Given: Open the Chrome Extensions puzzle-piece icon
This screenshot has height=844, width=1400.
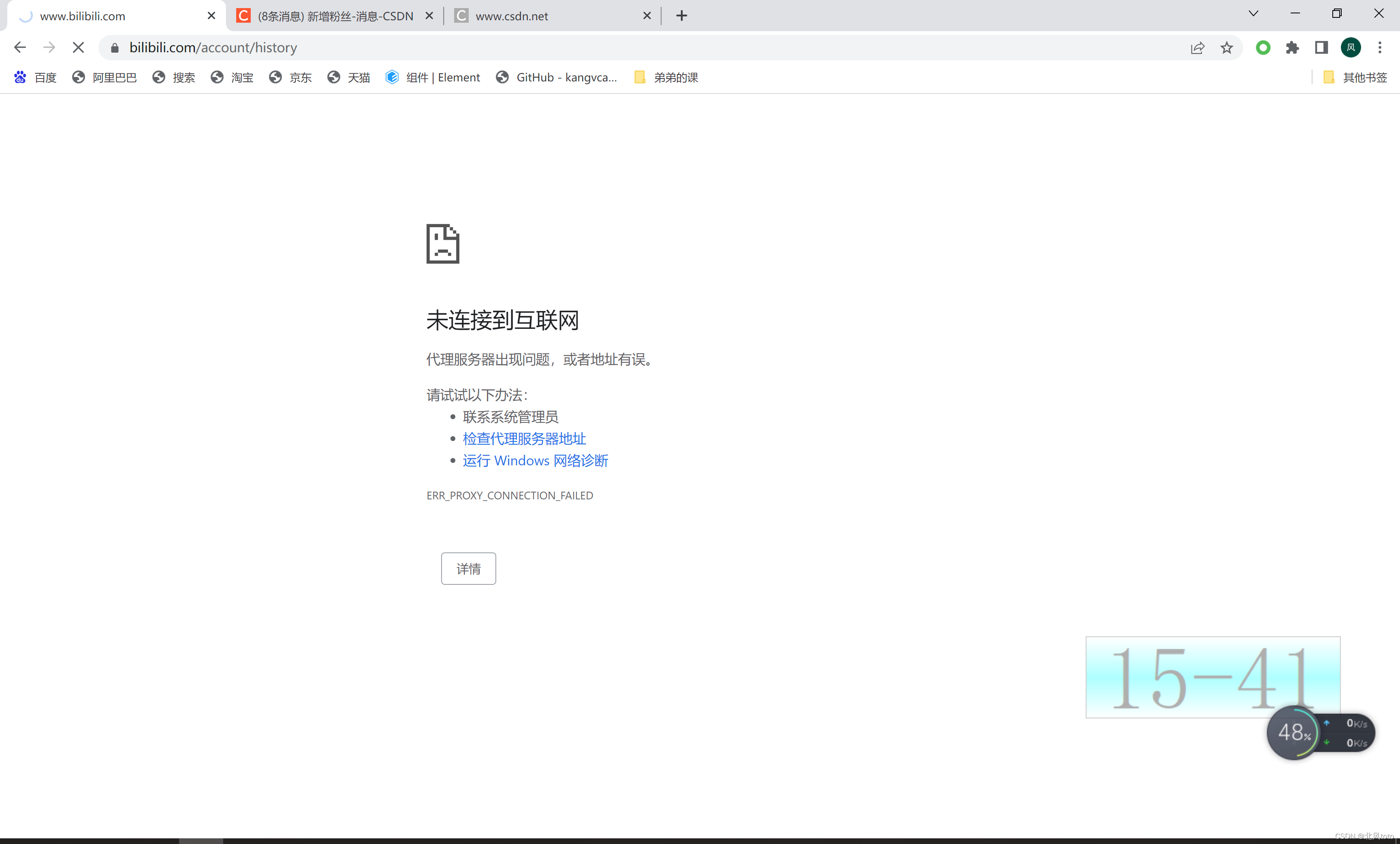Looking at the screenshot, I should point(1293,48).
